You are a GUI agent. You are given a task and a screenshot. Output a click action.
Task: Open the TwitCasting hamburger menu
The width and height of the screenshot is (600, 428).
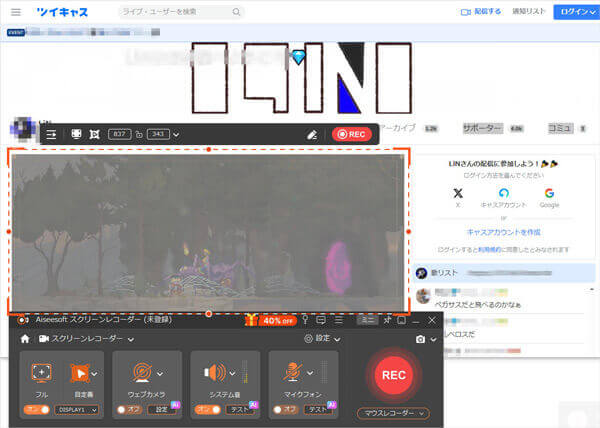click(x=16, y=12)
